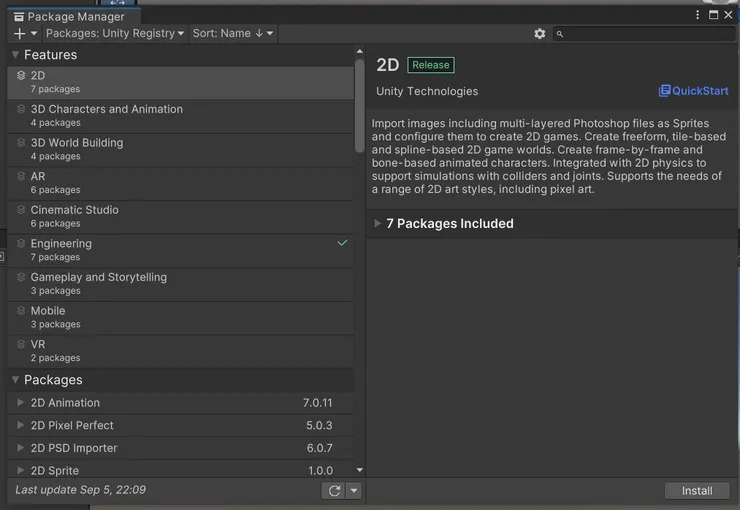The image size is (740, 510).
Task: Click the AR feature layers icon
Action: pos(21,177)
